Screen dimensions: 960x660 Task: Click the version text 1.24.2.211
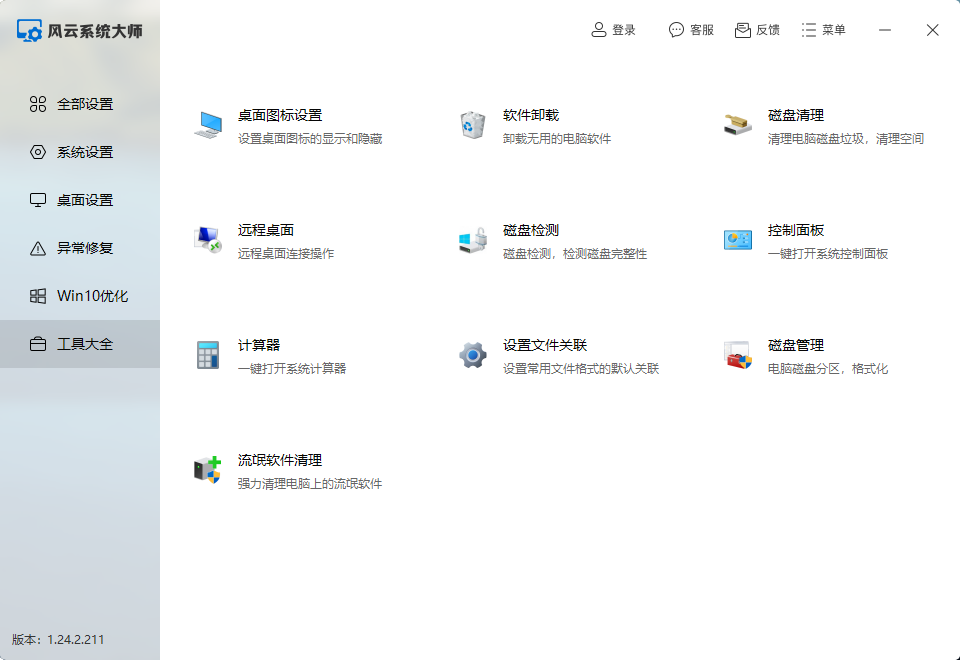(x=75, y=640)
